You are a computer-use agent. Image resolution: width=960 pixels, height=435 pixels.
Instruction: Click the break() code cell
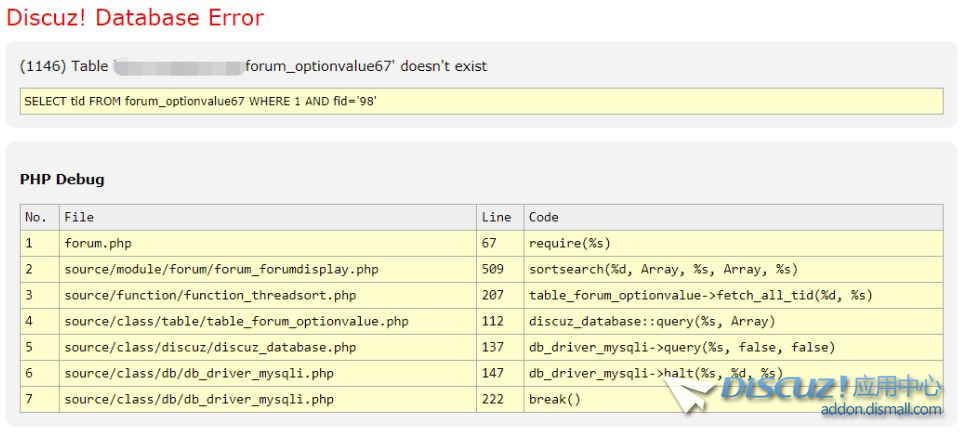click(554, 399)
